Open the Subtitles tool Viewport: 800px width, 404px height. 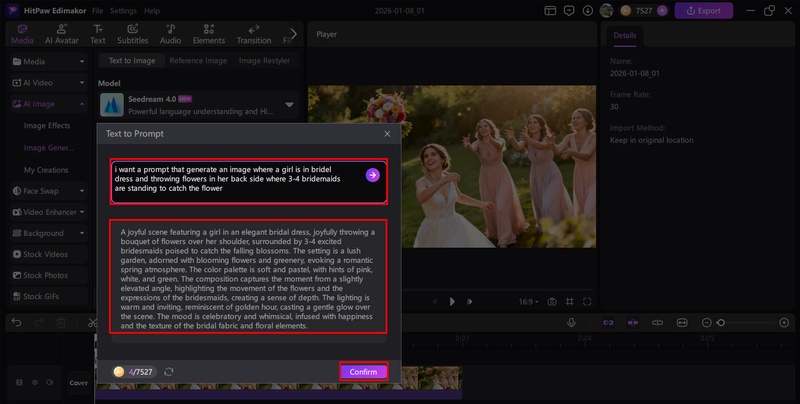tap(132, 35)
